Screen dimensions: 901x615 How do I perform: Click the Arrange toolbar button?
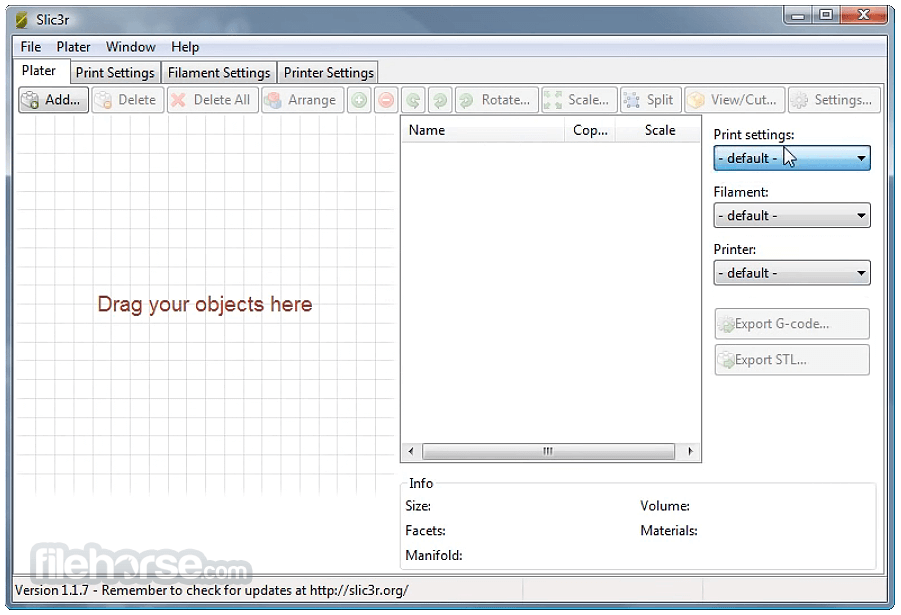coord(303,100)
